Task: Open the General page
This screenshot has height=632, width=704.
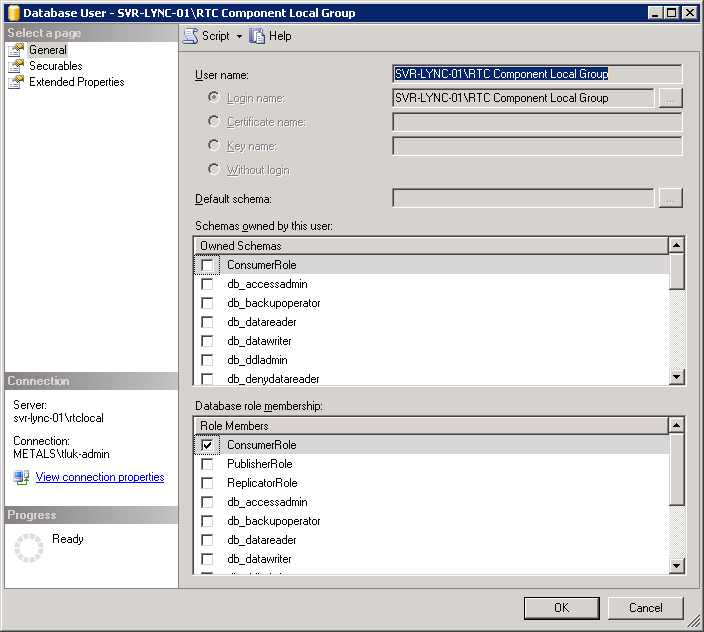Action: pos(48,50)
